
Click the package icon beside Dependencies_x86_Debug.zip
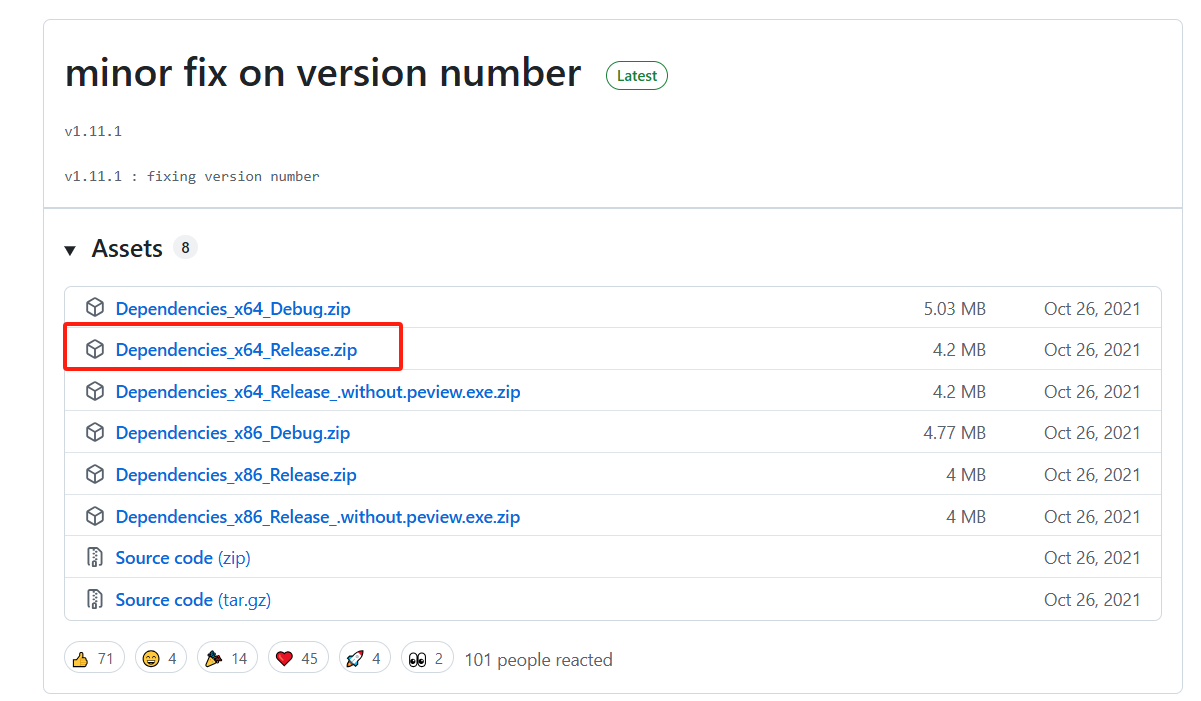coord(95,432)
